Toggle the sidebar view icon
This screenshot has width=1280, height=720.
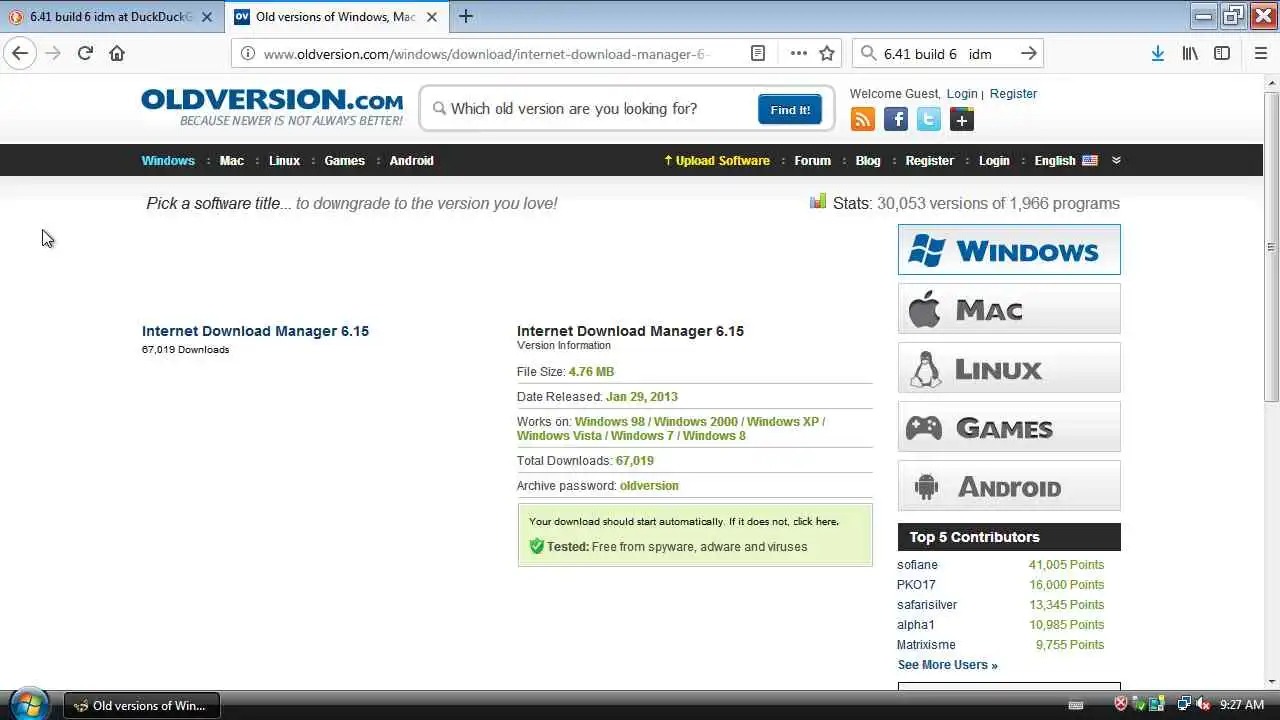tap(1222, 54)
